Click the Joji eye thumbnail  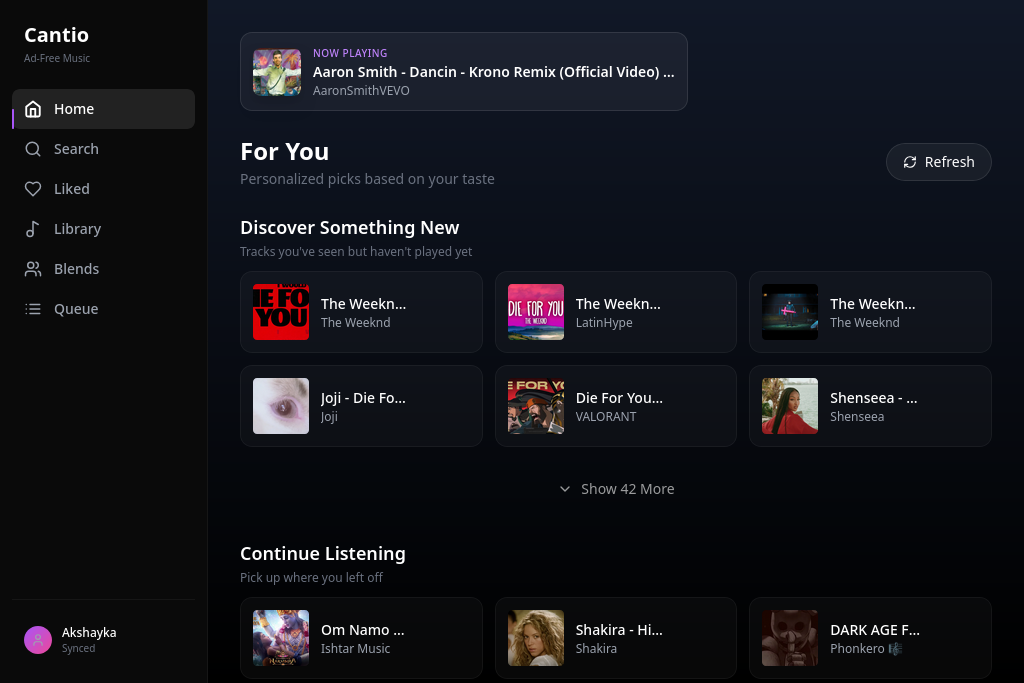pyautogui.click(x=281, y=406)
